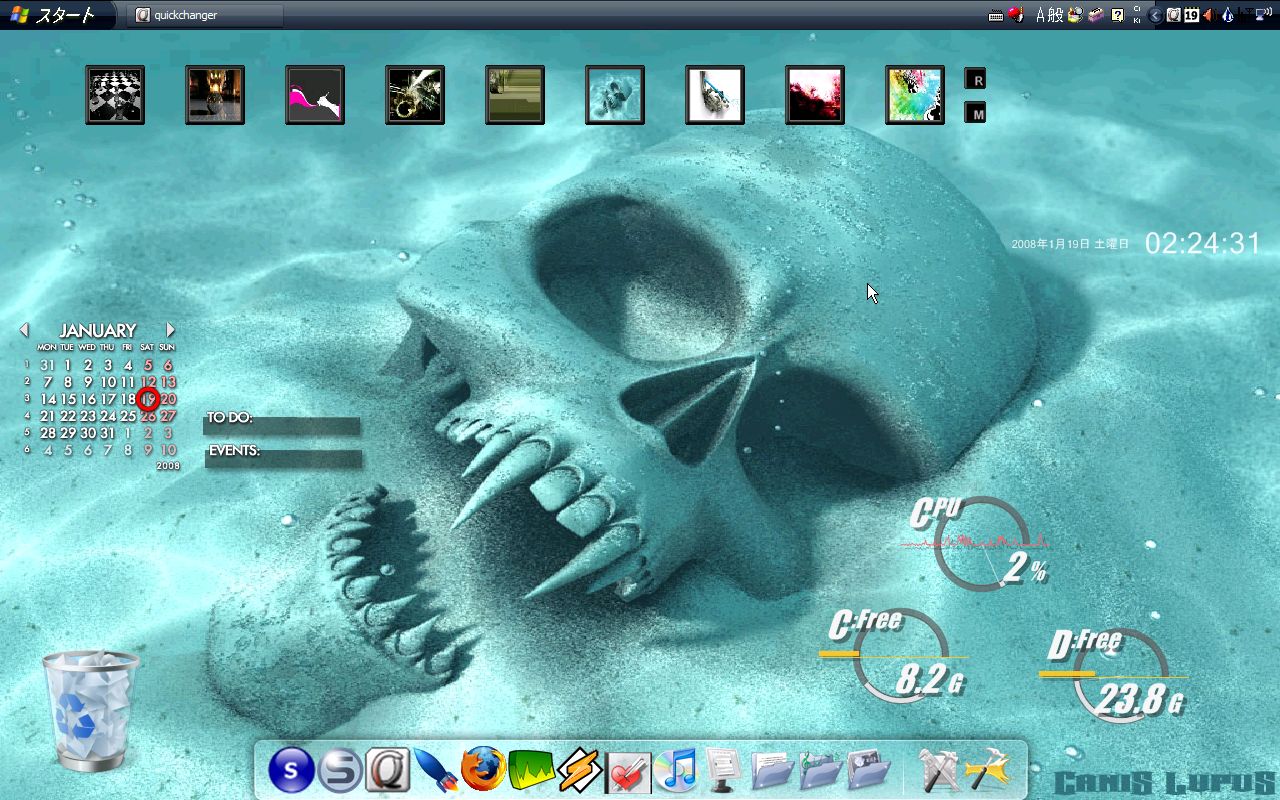Click the network connection tray icon
This screenshot has width=1280, height=800.
tap(1262, 15)
